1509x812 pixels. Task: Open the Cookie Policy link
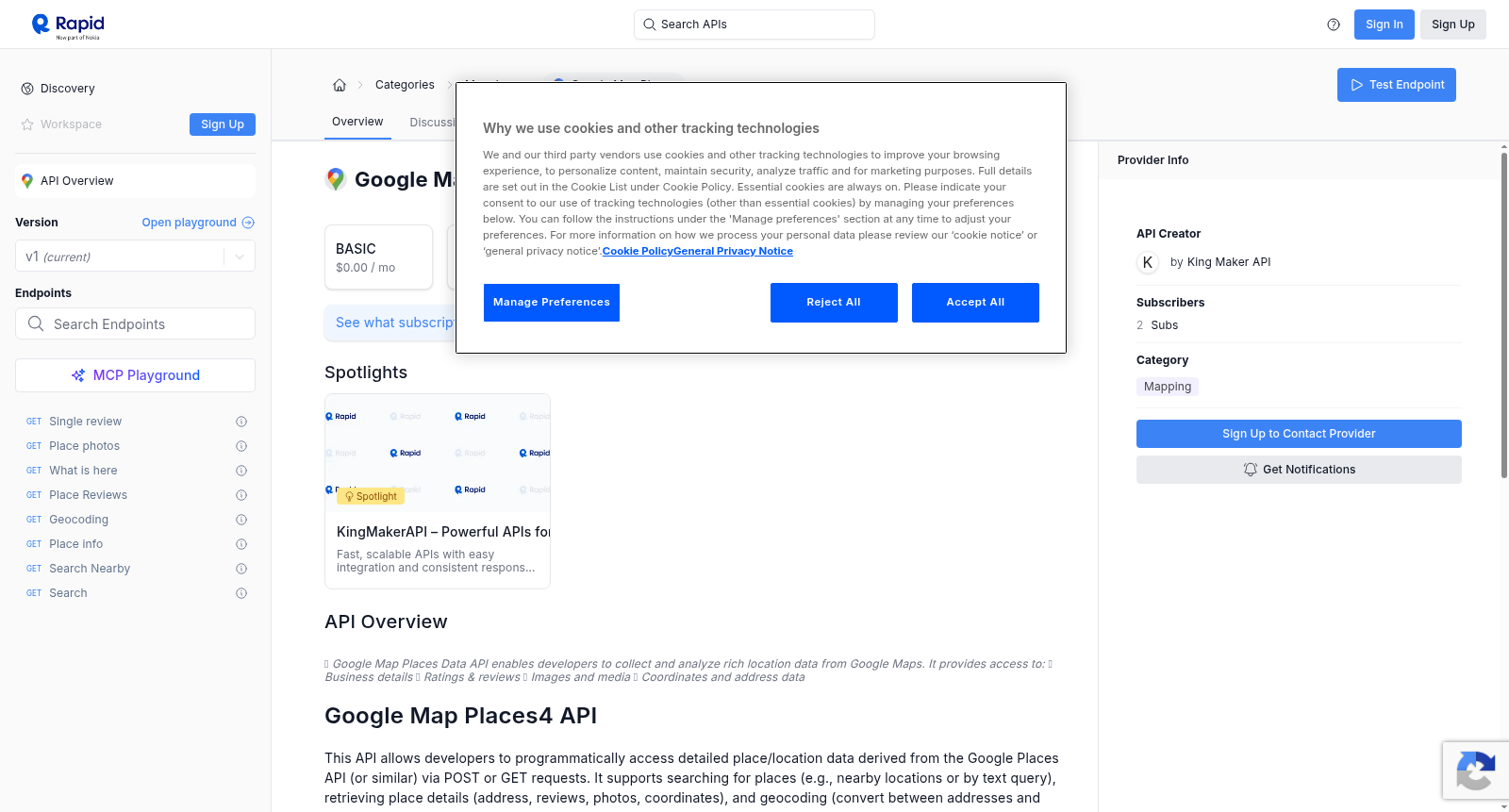(x=638, y=251)
